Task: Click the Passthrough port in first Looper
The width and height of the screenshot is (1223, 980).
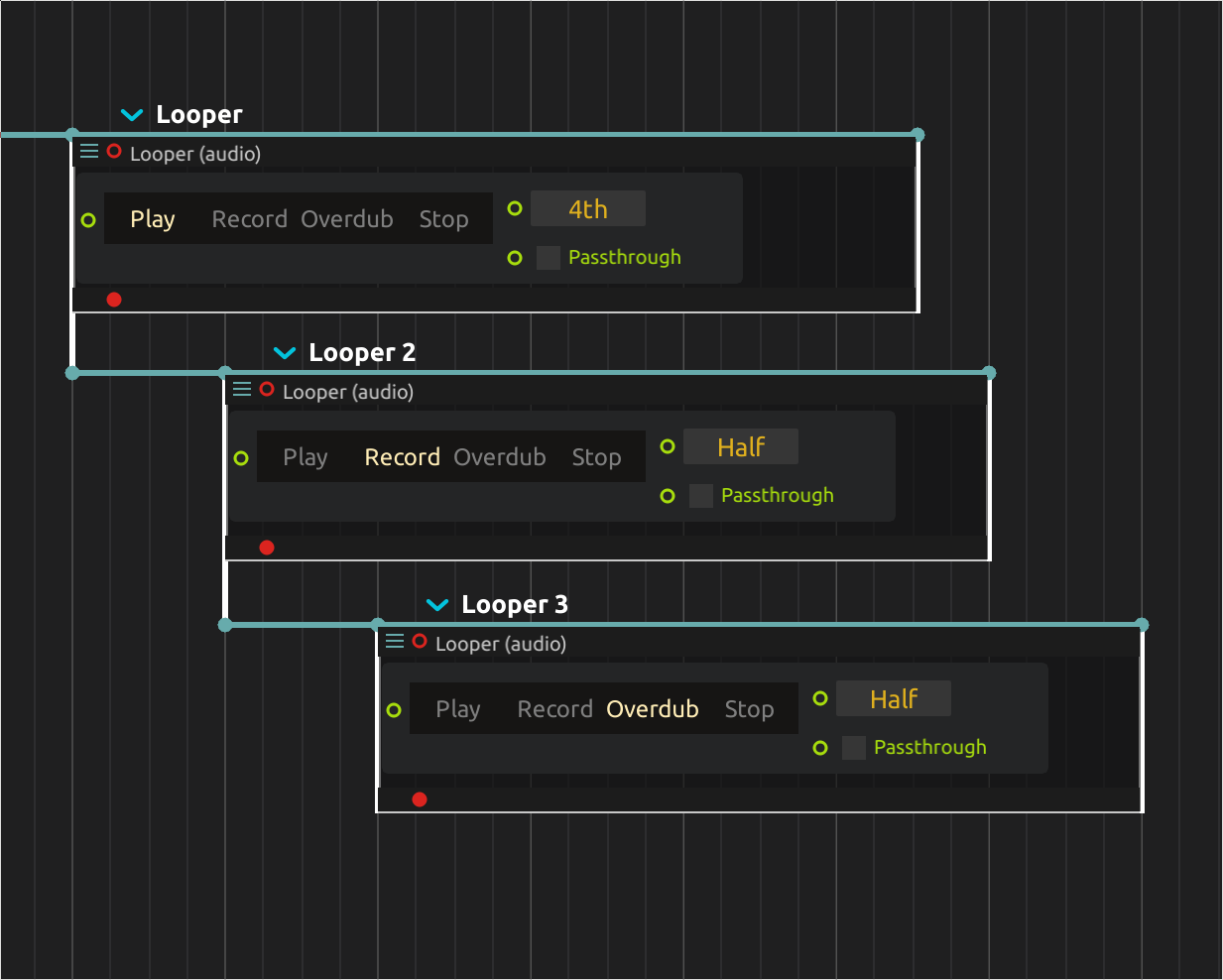Action: tap(515, 258)
